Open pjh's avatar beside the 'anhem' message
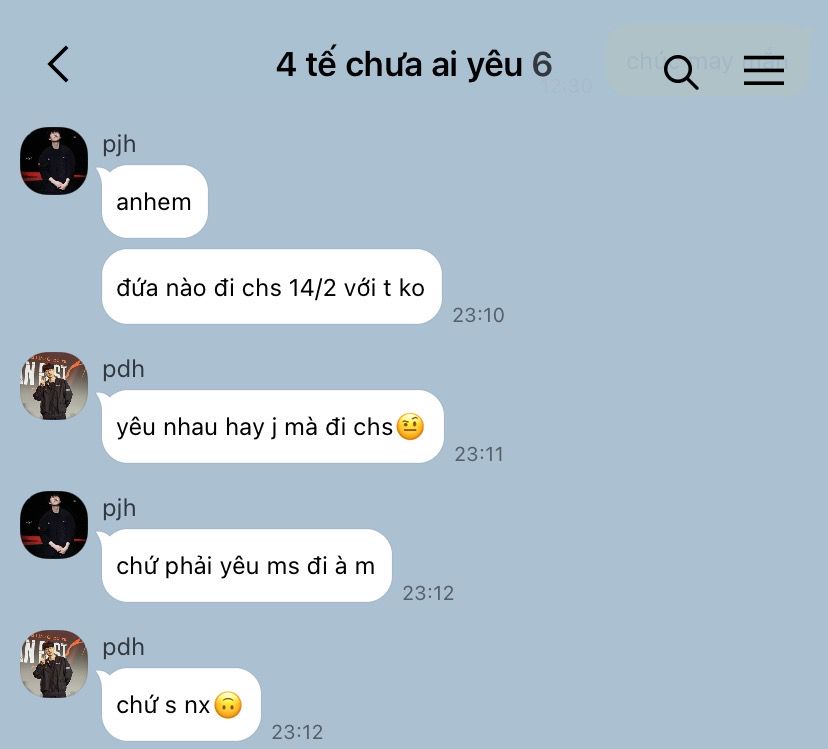Screen dimensions: 828x749 54,161
